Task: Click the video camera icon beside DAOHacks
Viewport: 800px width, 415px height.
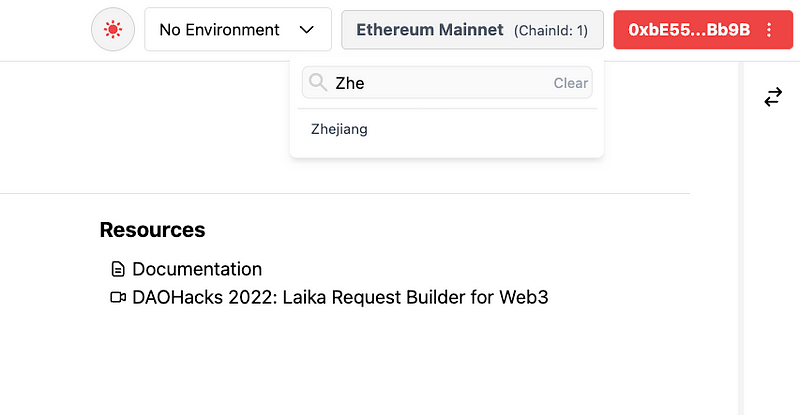Action: coord(118,297)
